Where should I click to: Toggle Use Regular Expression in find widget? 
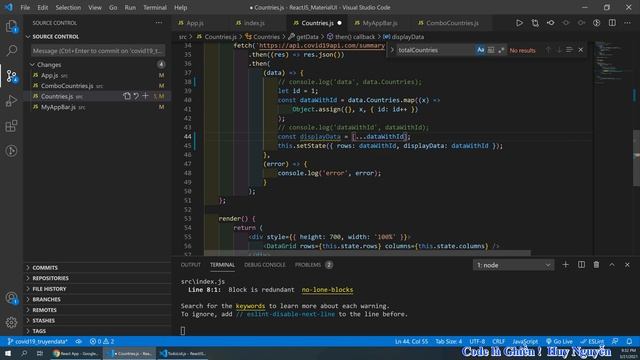[501, 50]
